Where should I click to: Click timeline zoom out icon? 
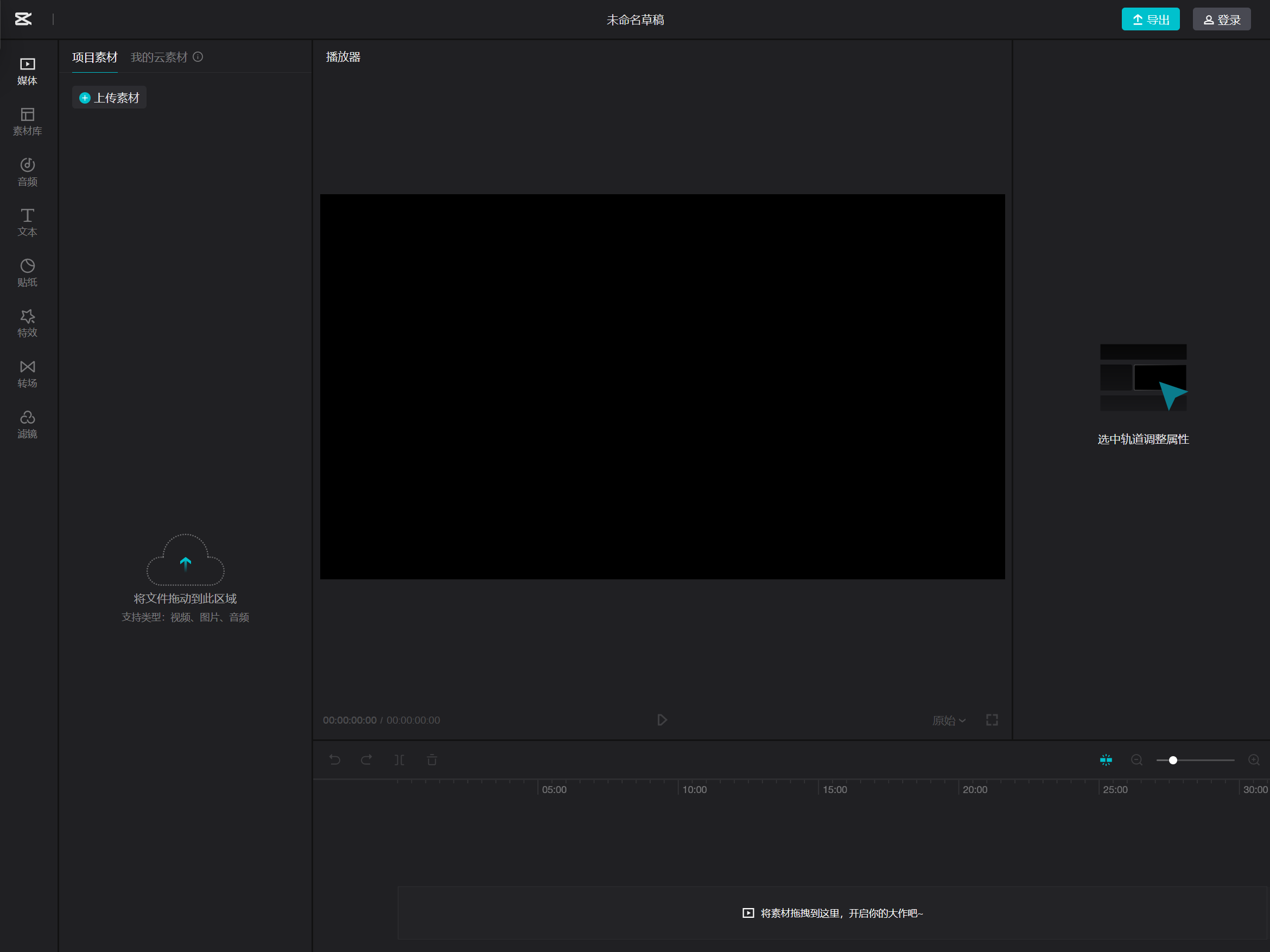pyautogui.click(x=1136, y=760)
